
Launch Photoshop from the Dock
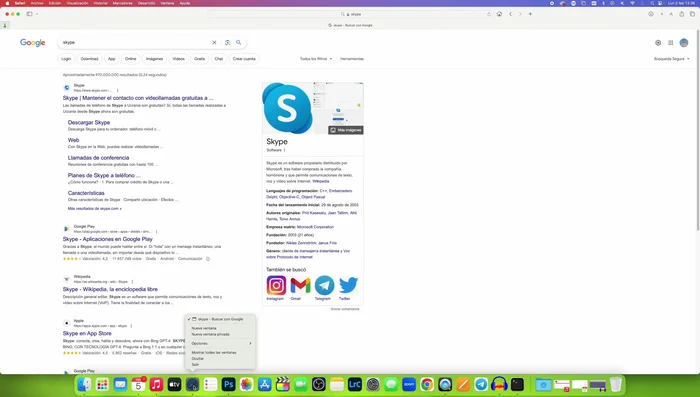tap(229, 384)
